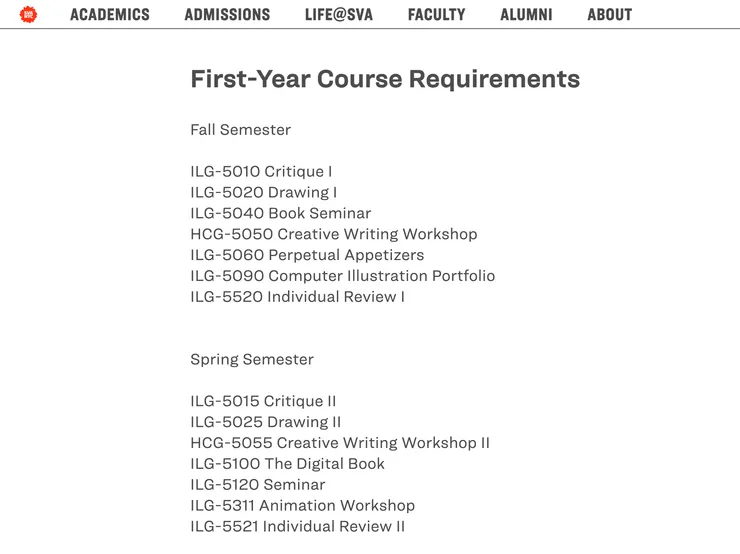Viewport: 740px width, 554px height.
Task: Click the red SVA logo icon
Action: (28, 14)
